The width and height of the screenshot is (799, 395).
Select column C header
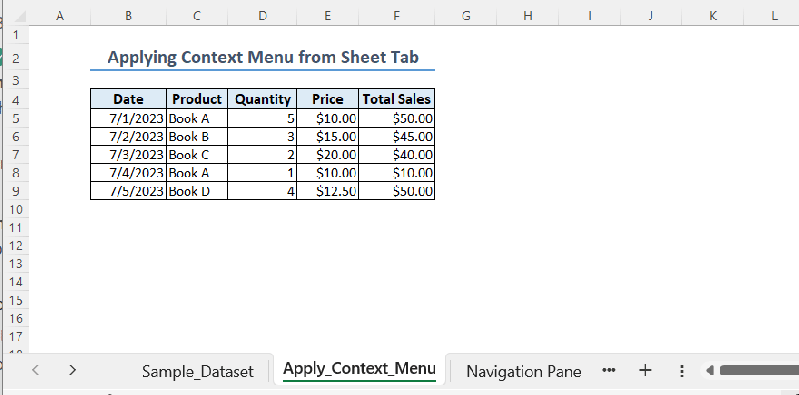(197, 16)
